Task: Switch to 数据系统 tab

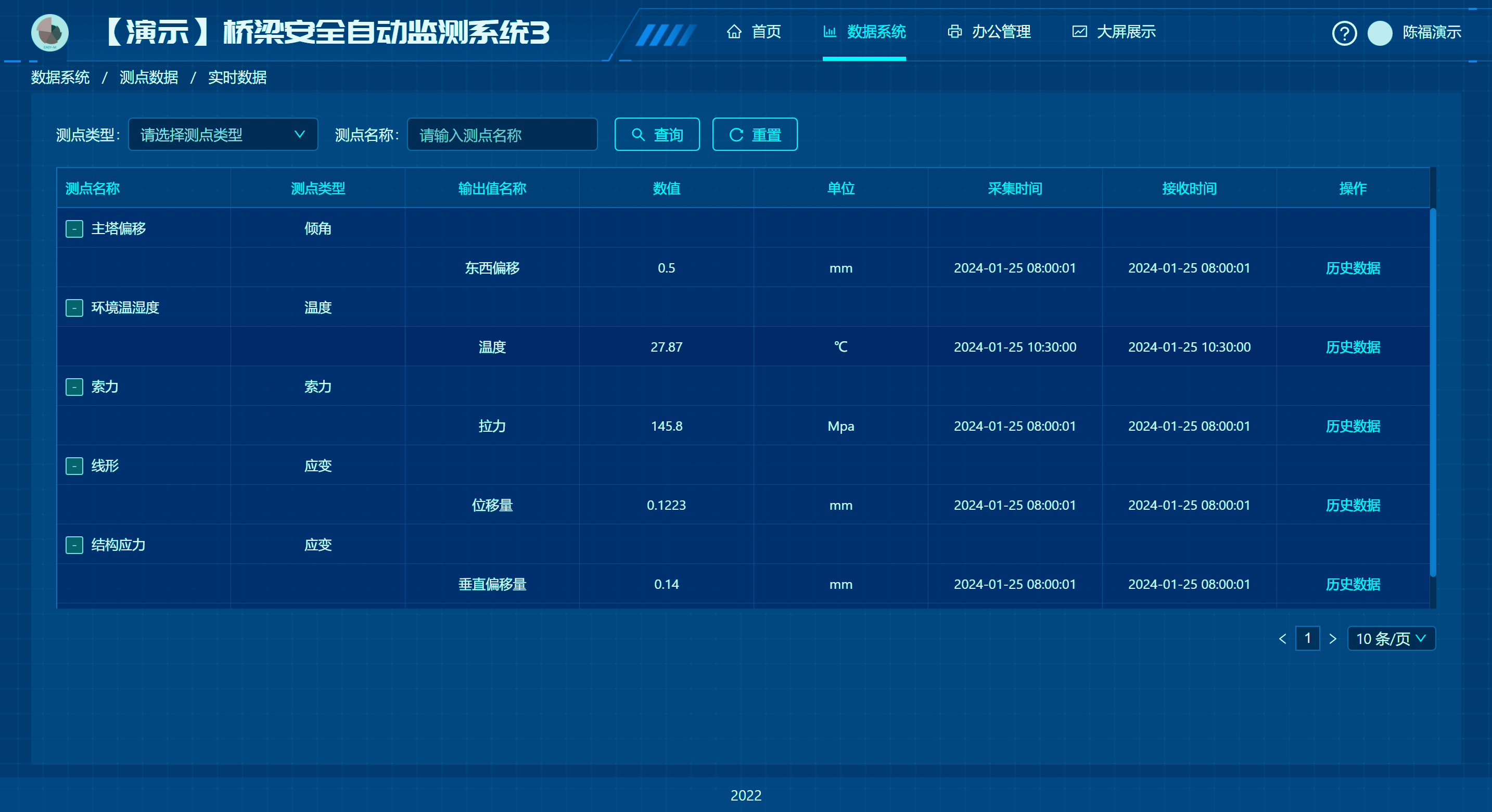Action: [864, 32]
